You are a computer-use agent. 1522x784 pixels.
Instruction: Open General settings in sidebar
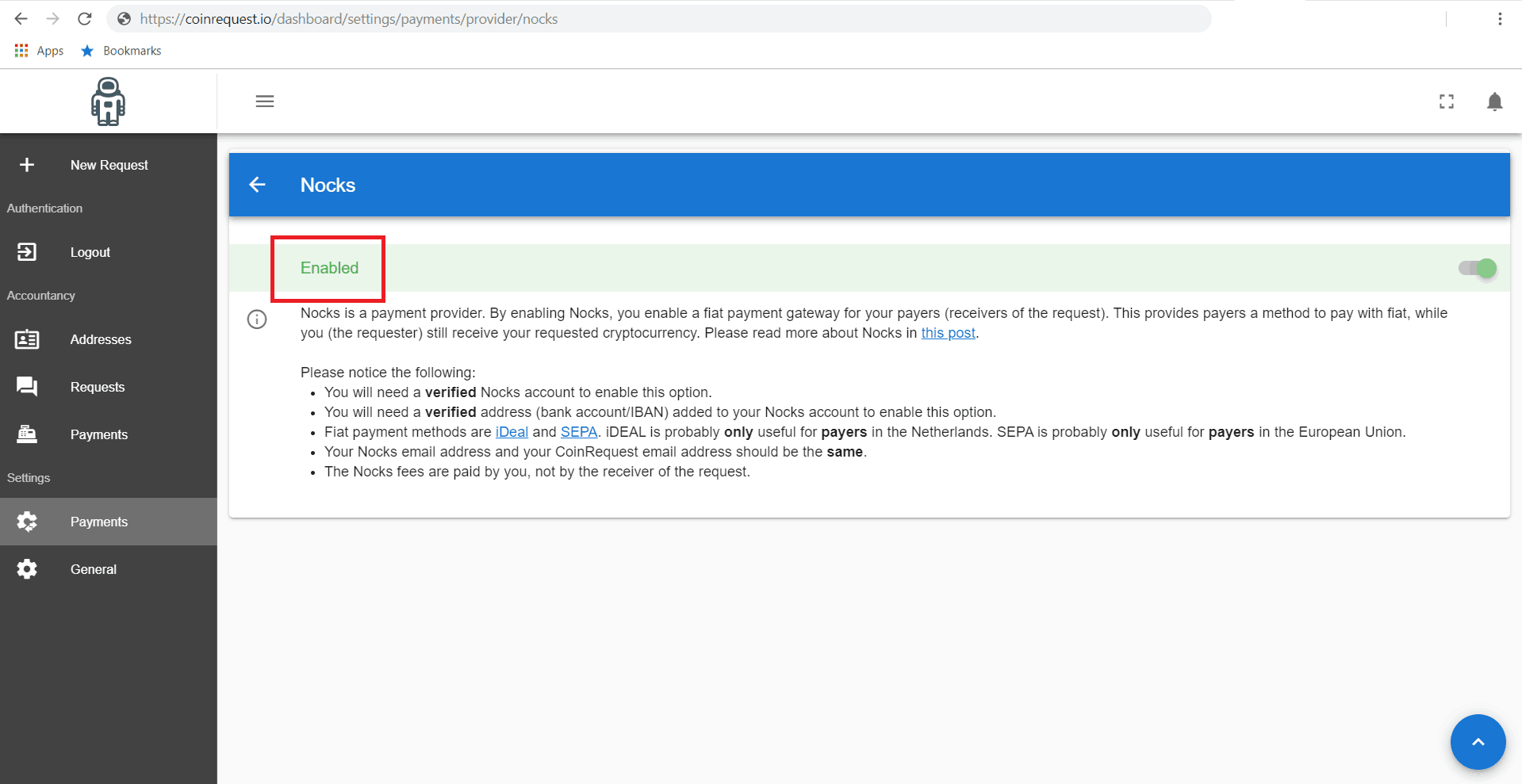pyautogui.click(x=93, y=569)
